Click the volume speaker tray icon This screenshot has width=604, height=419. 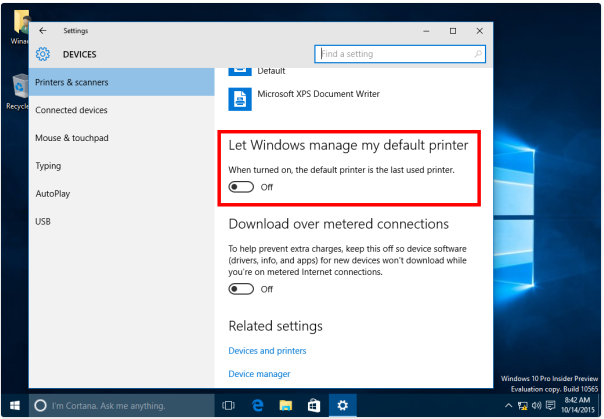coord(537,406)
